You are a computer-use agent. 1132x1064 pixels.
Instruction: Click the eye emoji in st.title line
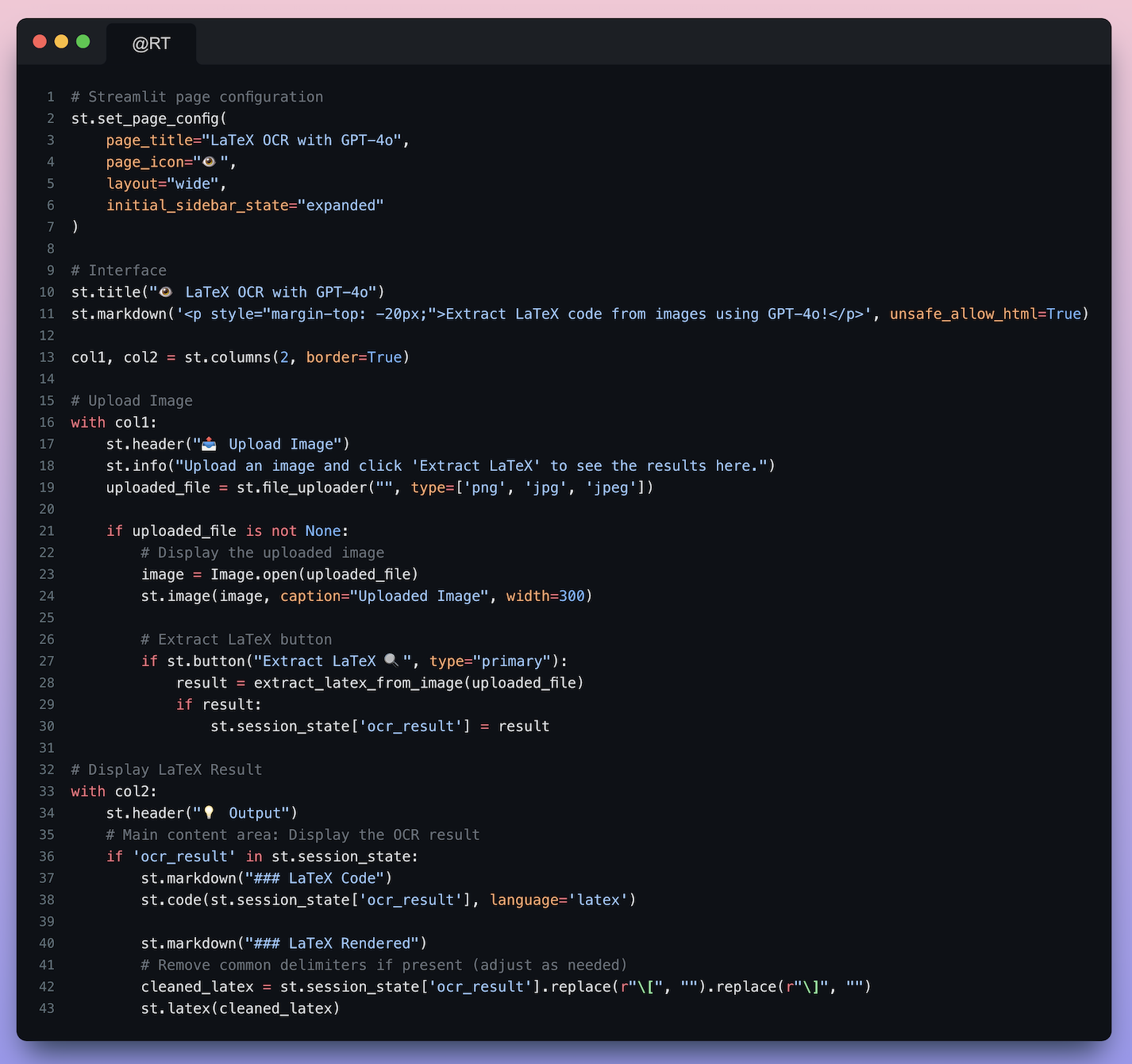click(166, 292)
